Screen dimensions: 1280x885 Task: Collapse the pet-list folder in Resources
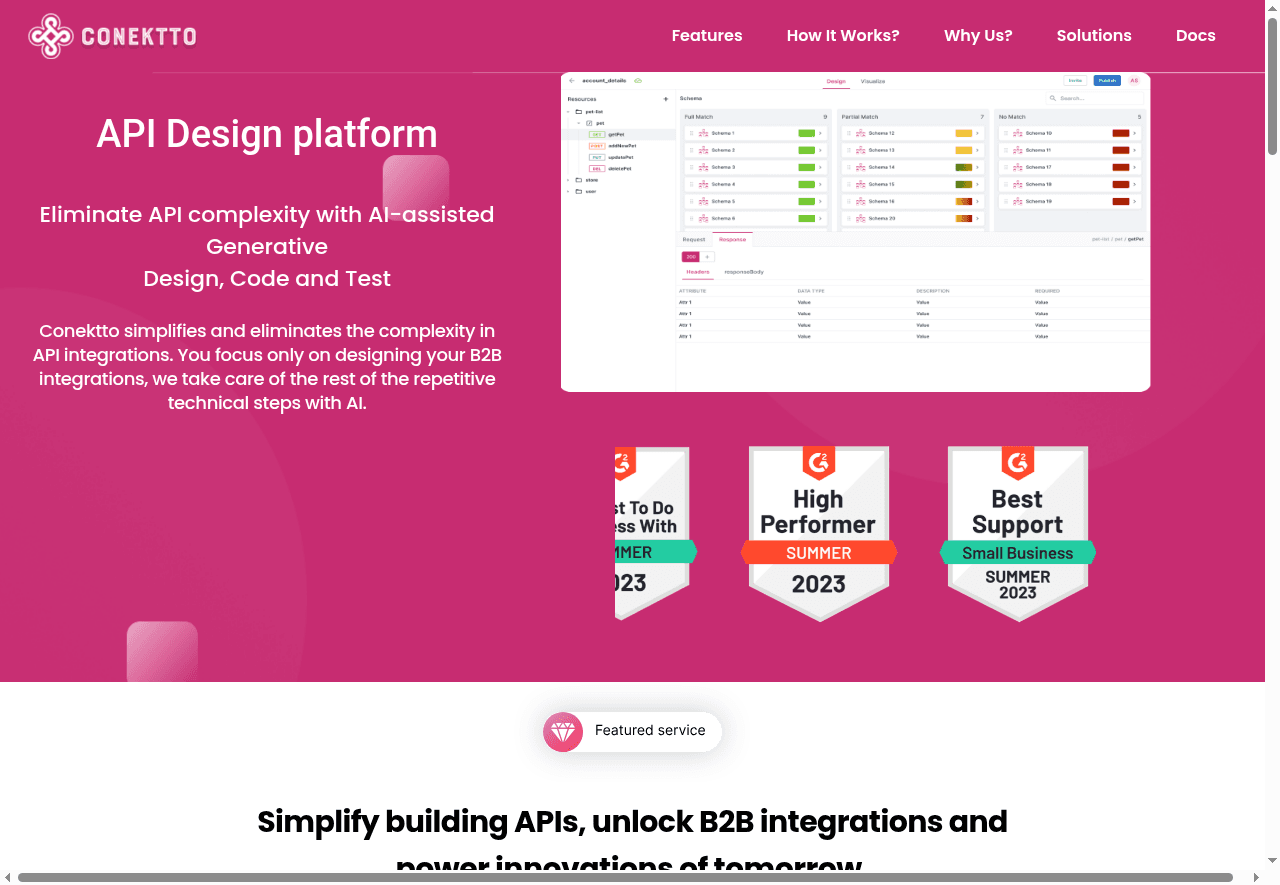point(568,112)
